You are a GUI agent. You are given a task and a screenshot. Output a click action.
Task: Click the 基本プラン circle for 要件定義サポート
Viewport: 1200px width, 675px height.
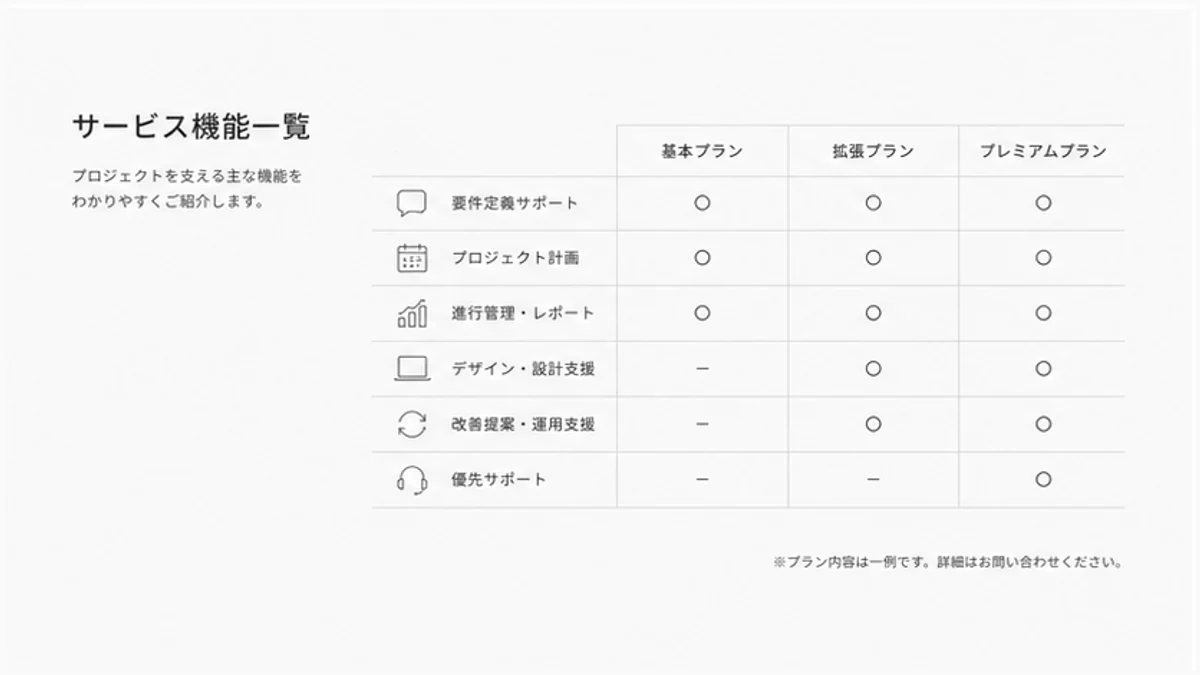pos(702,203)
